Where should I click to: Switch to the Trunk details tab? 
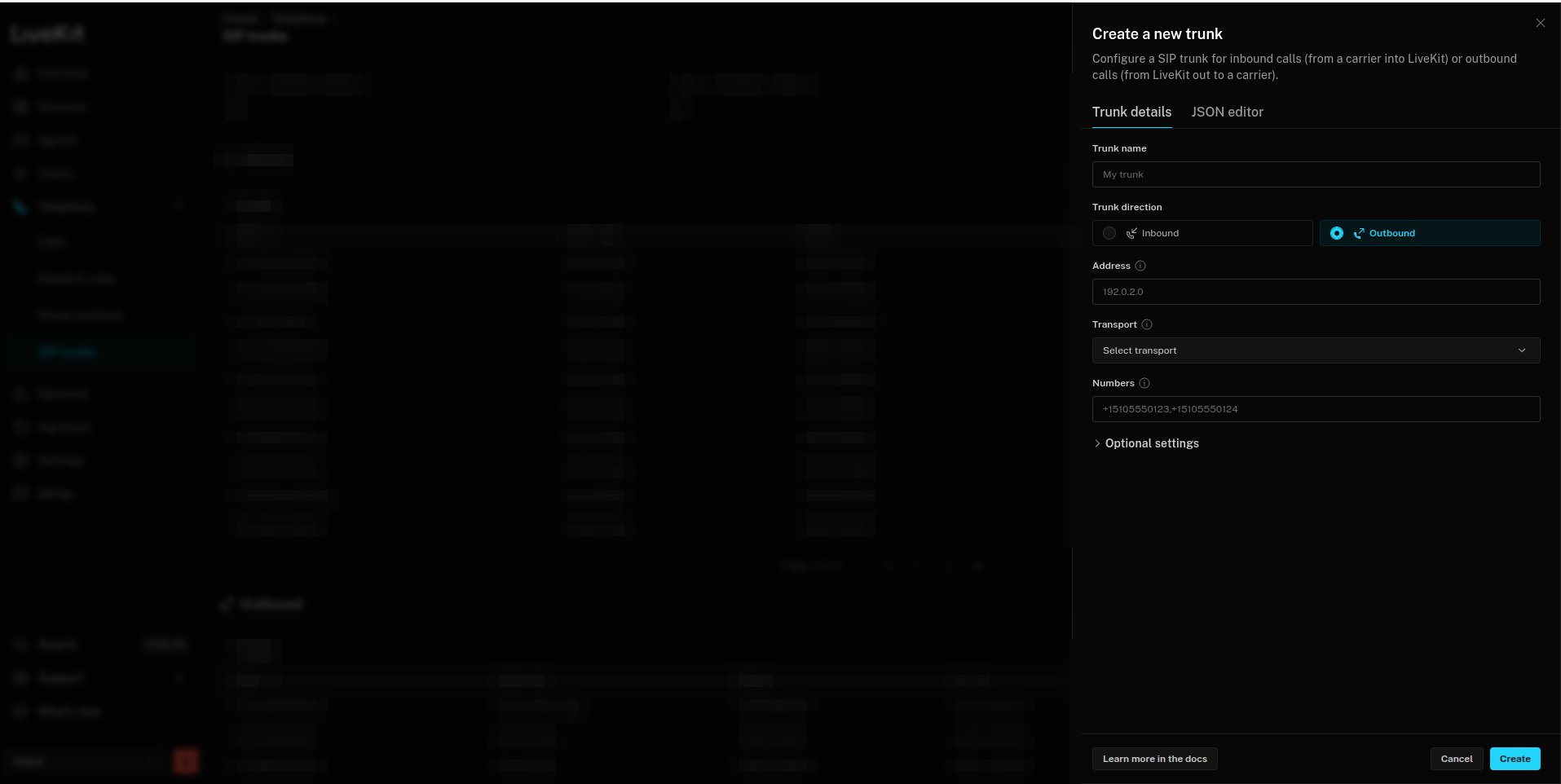(x=1131, y=112)
